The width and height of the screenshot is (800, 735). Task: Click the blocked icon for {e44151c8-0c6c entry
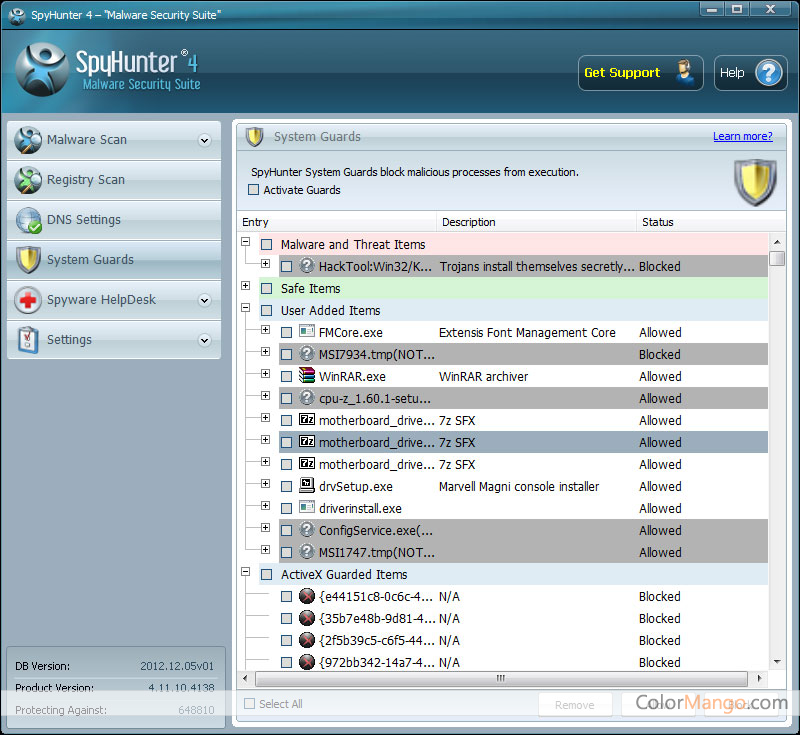307,596
